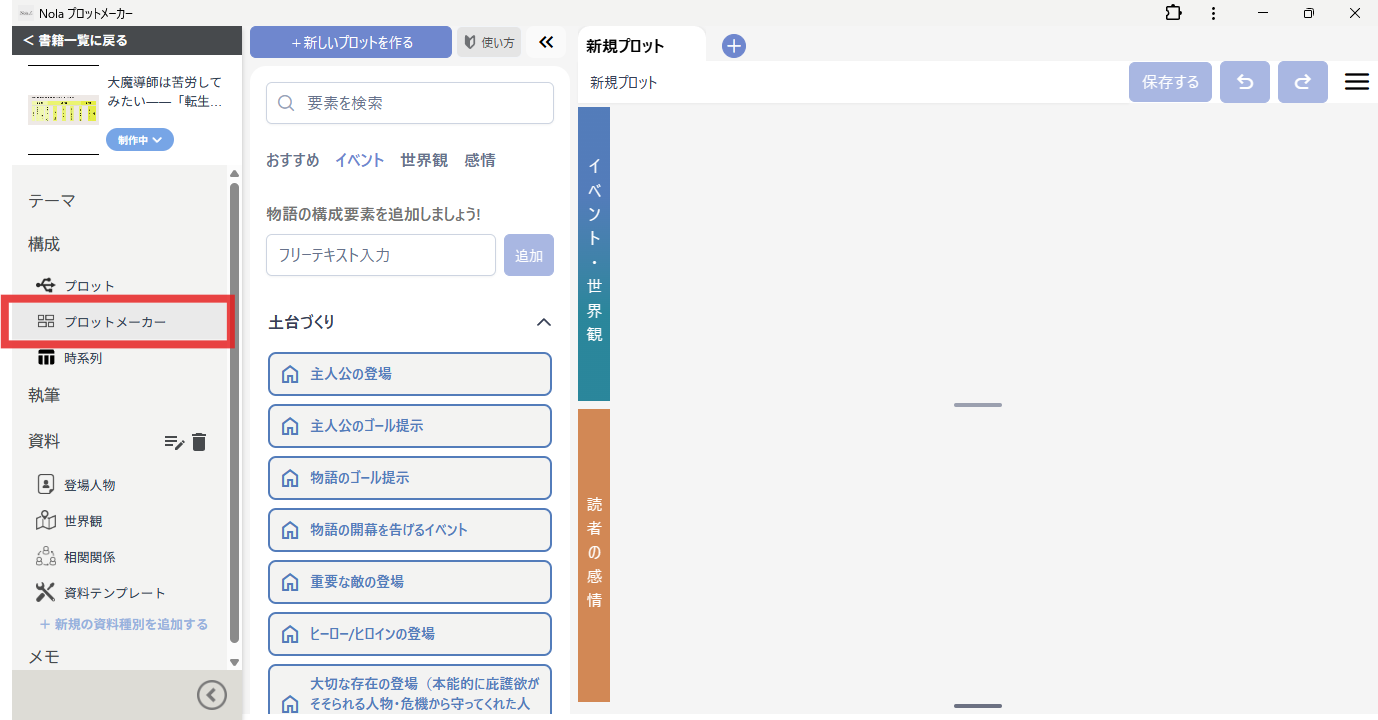Click the 要素を検索 search field
Viewport: 1378px width, 720px height.
410,103
